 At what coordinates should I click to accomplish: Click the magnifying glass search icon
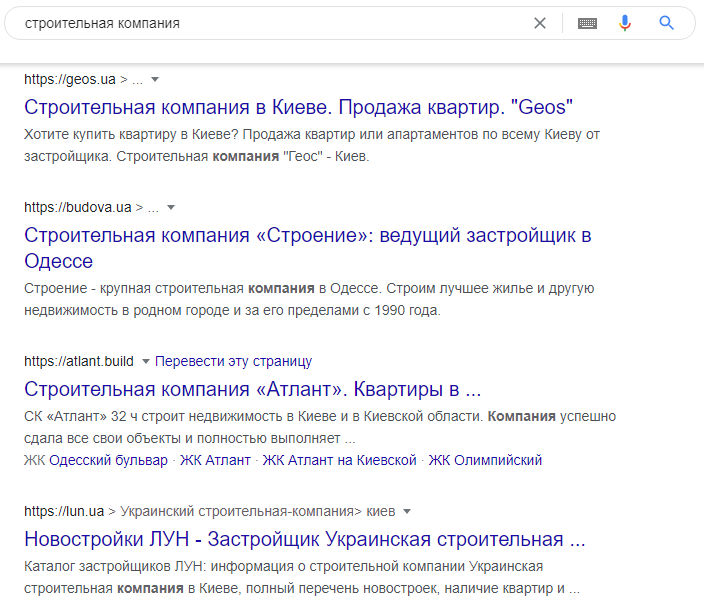click(667, 23)
